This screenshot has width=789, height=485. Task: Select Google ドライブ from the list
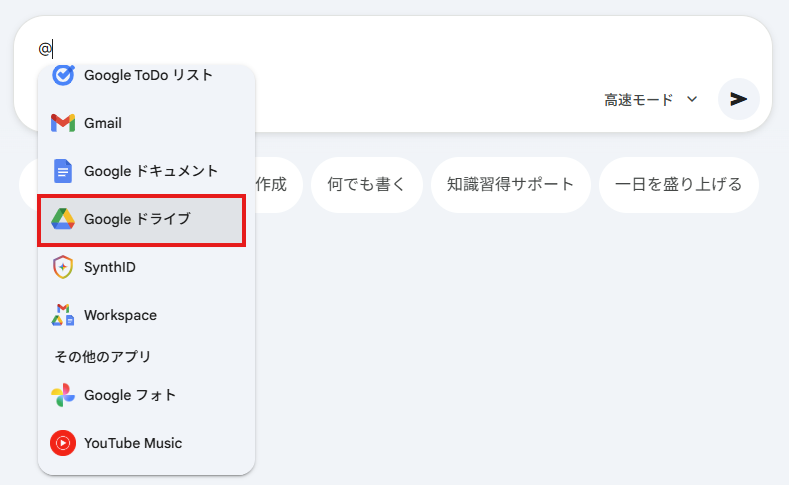(x=137, y=219)
